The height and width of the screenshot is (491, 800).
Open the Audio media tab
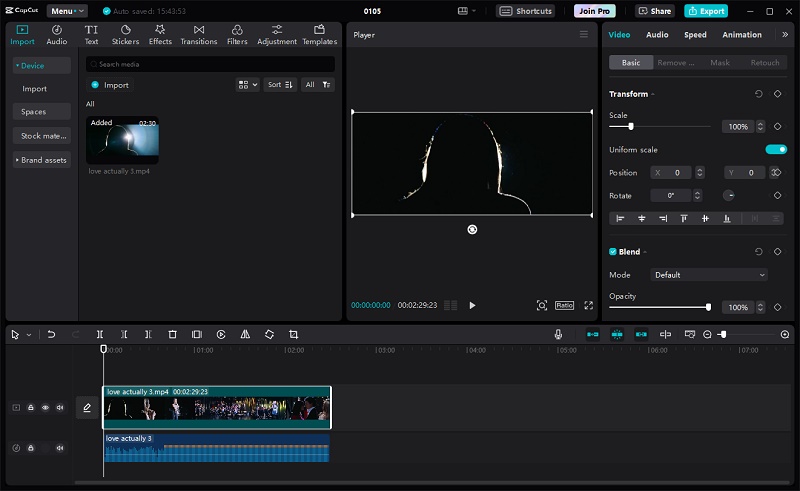(x=57, y=35)
